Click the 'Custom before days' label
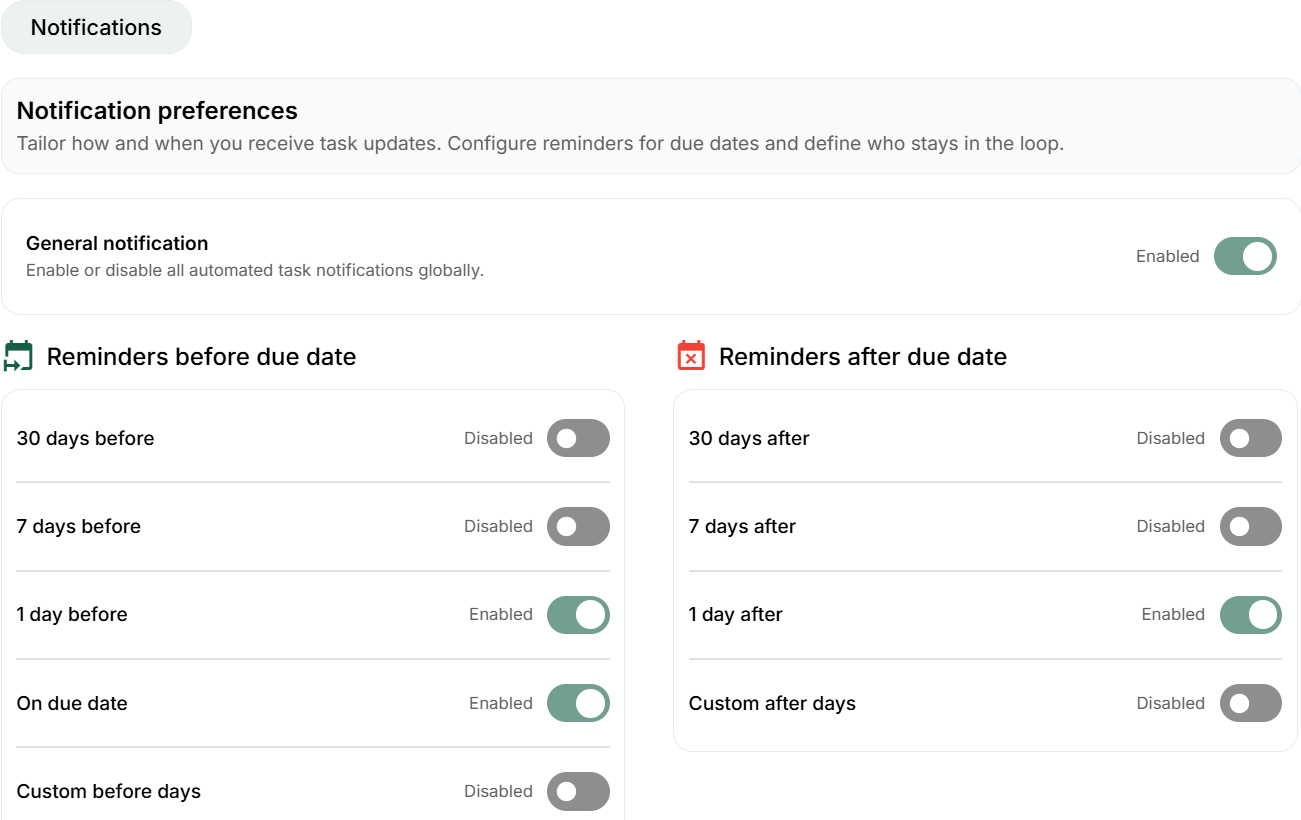Image resolution: width=1301 pixels, height=820 pixels. point(109,791)
